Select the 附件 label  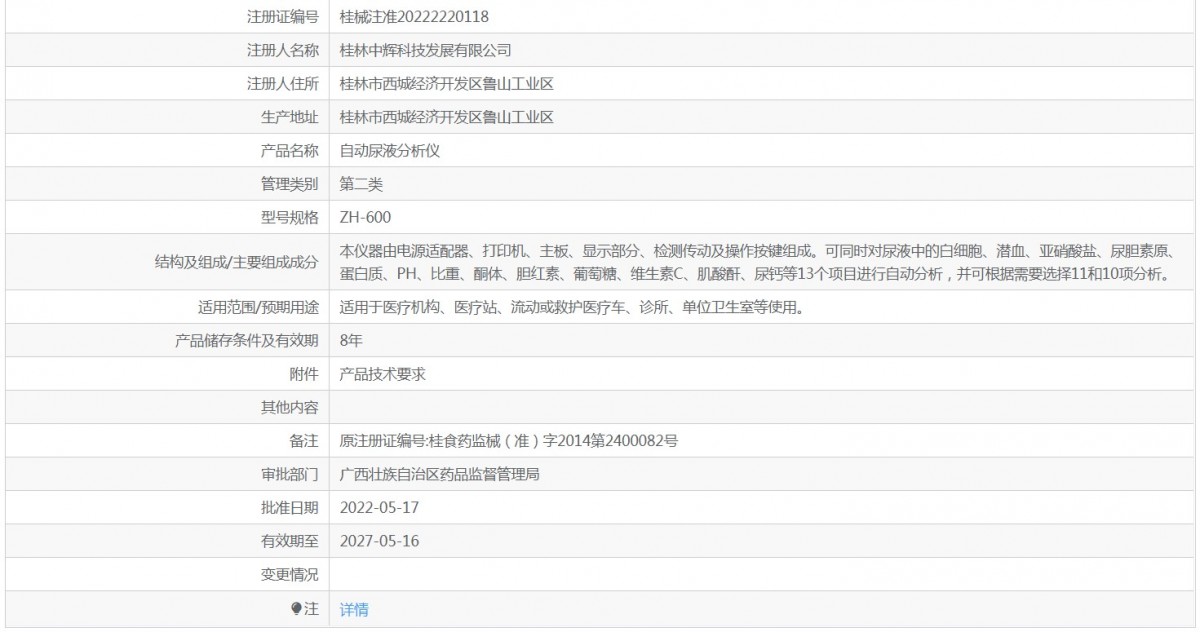[x=304, y=374]
